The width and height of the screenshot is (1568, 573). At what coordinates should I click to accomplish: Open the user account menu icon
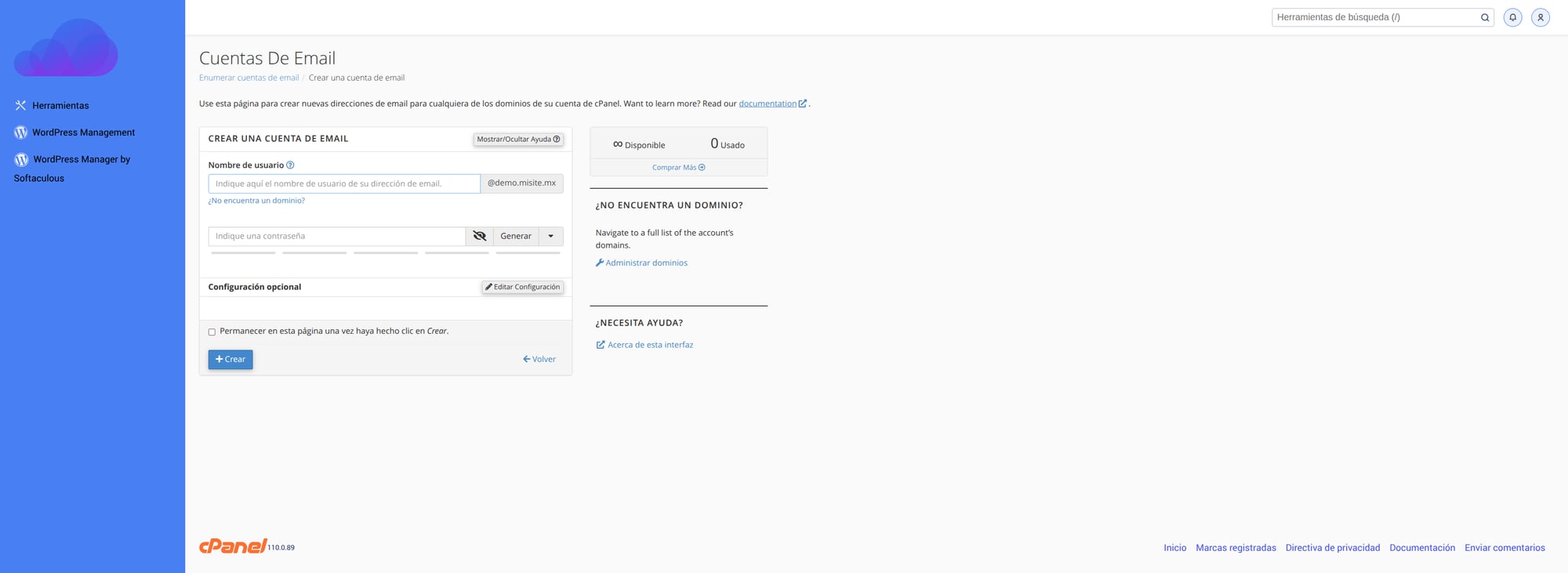1541,17
